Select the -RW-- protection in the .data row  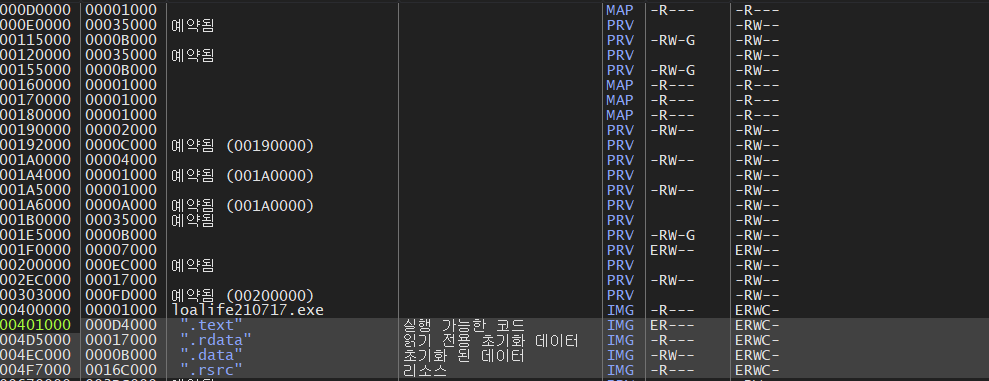tap(672, 355)
